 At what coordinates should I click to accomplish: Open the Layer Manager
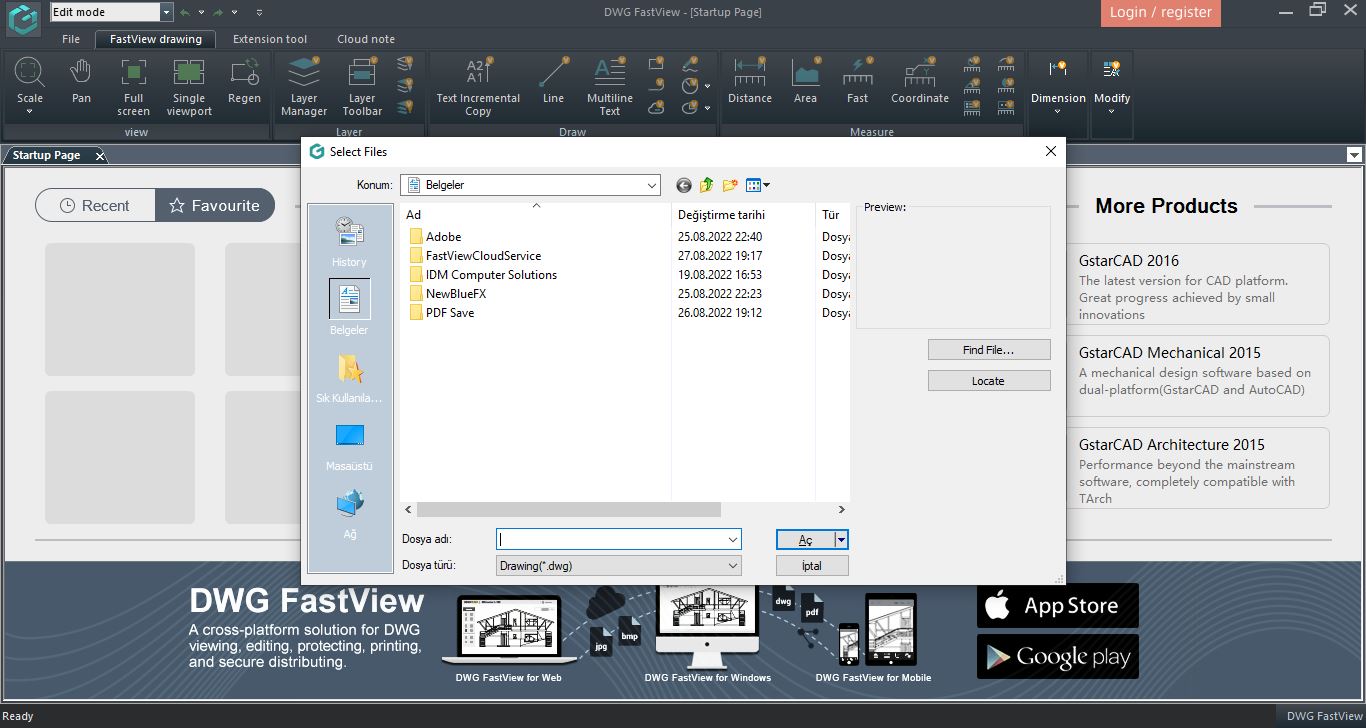[303, 87]
